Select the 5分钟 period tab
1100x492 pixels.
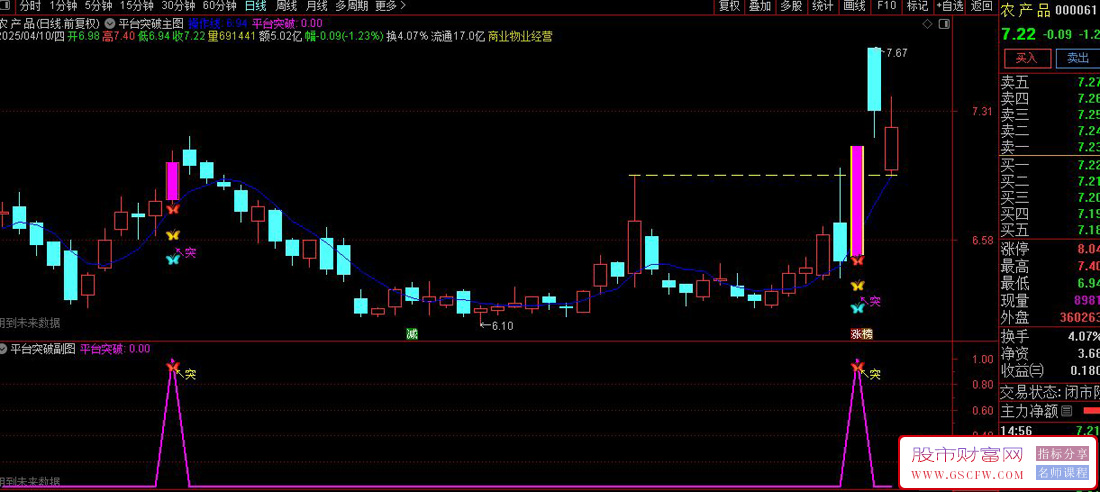(x=98, y=6)
